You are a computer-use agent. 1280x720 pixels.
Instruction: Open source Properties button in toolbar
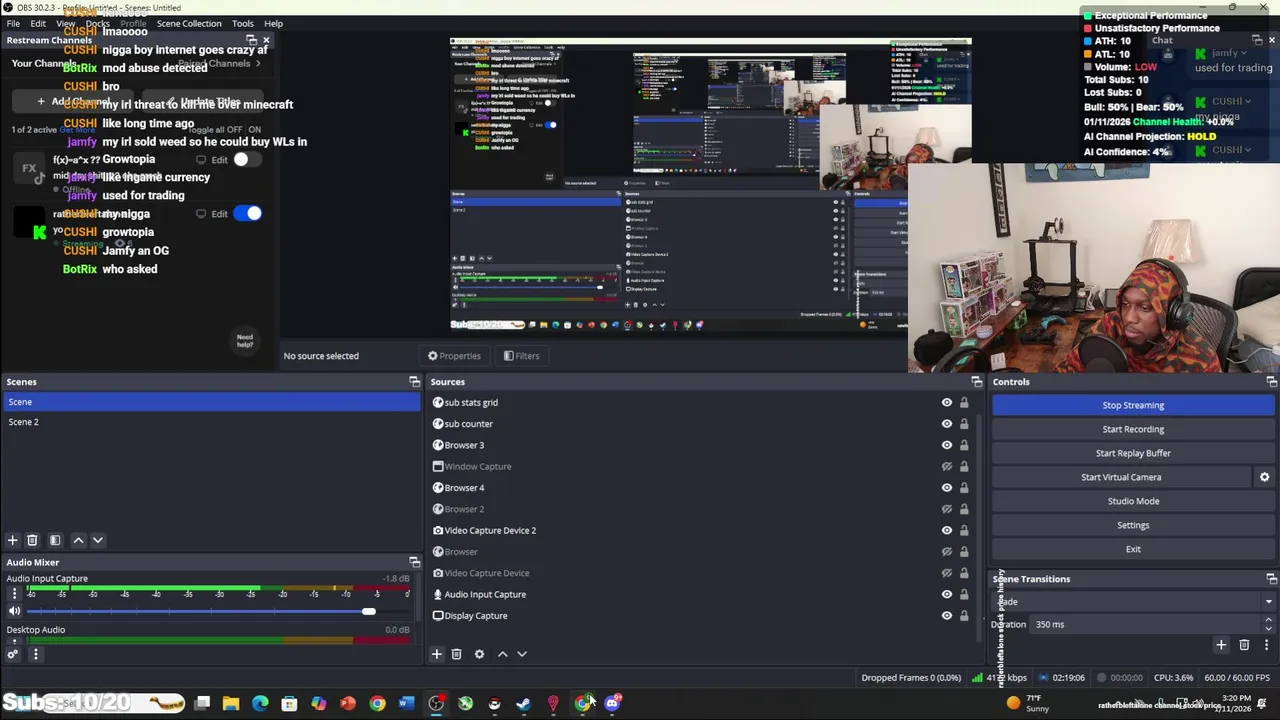click(454, 356)
